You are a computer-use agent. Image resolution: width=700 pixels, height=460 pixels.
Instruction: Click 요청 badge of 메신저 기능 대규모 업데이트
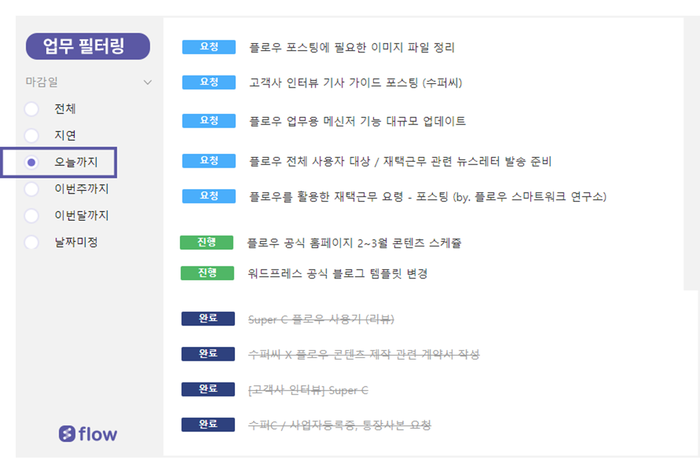click(209, 121)
